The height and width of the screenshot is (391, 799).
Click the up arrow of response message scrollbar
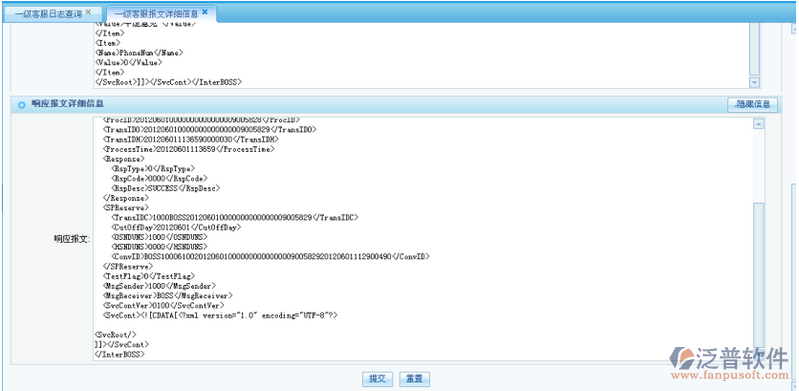point(758,124)
